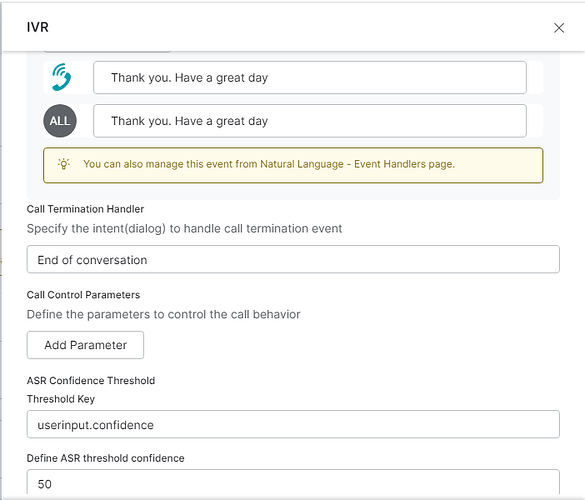
Task: Focus the Threshold Key input field
Action: coord(293,424)
